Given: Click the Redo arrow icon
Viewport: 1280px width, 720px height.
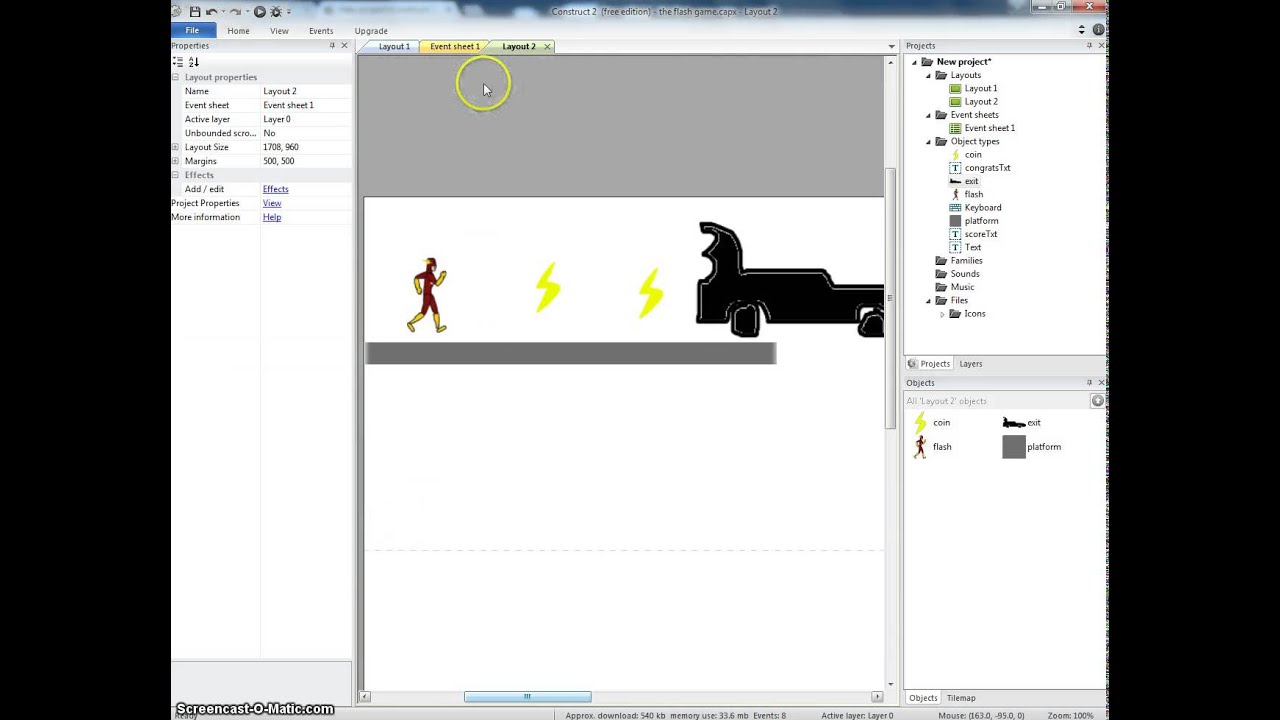Looking at the screenshot, I should pyautogui.click(x=235, y=12).
